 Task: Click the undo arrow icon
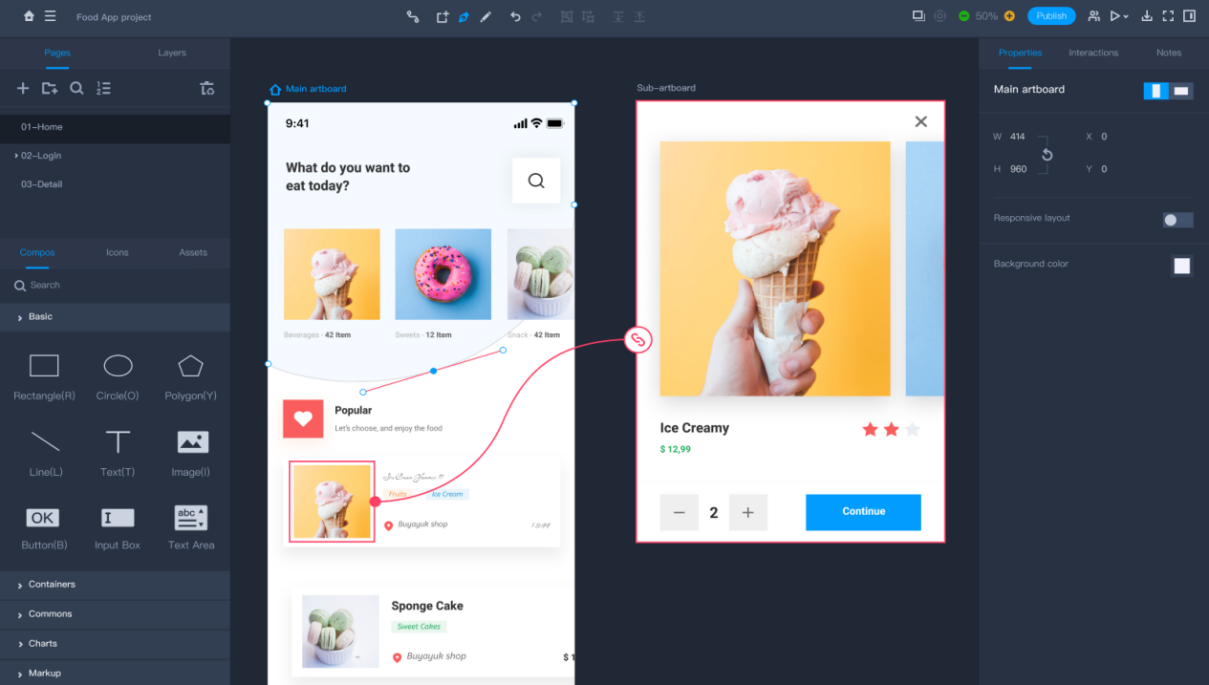pos(515,16)
